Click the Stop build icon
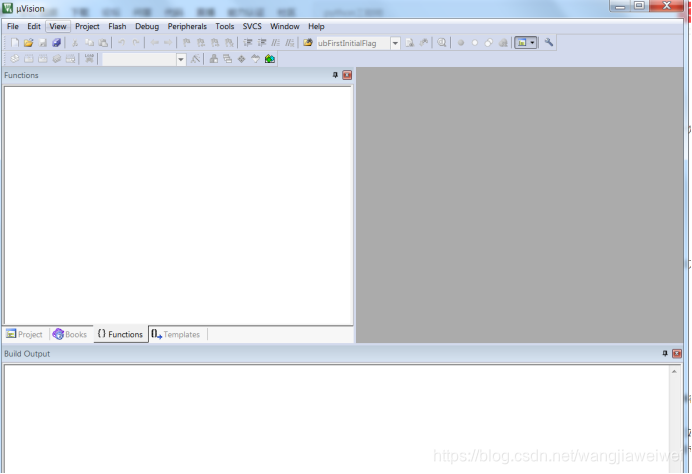Screen dimensions: 692x474 [x=71, y=59]
